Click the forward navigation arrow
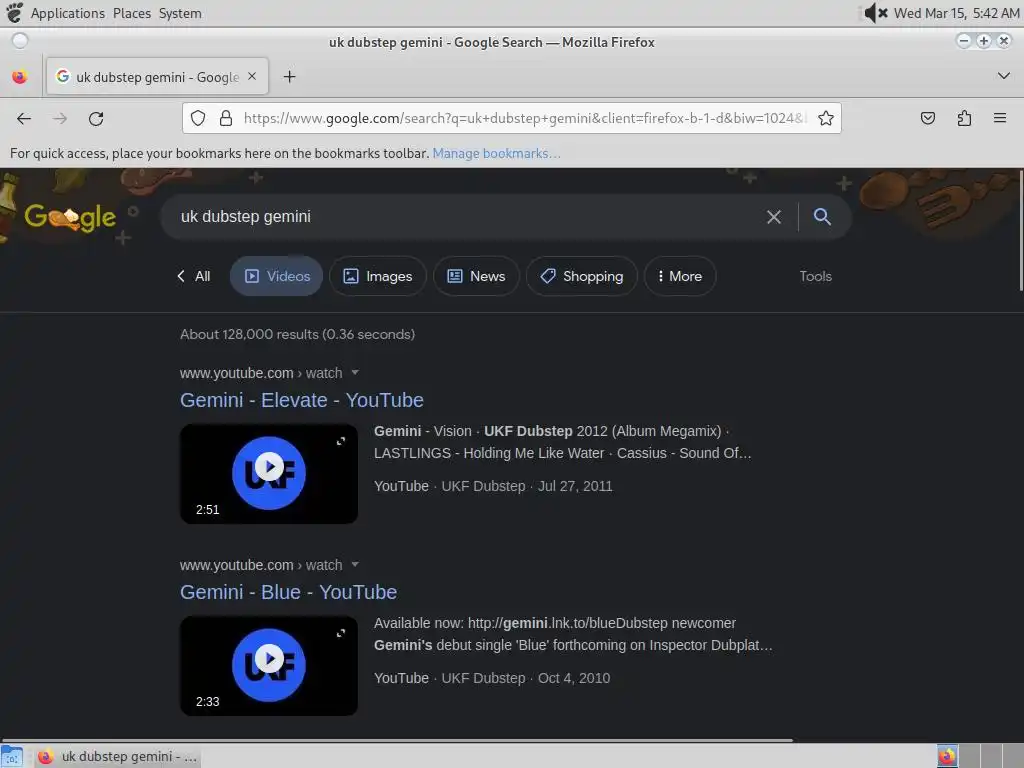The width and height of the screenshot is (1024, 768). [60, 118]
